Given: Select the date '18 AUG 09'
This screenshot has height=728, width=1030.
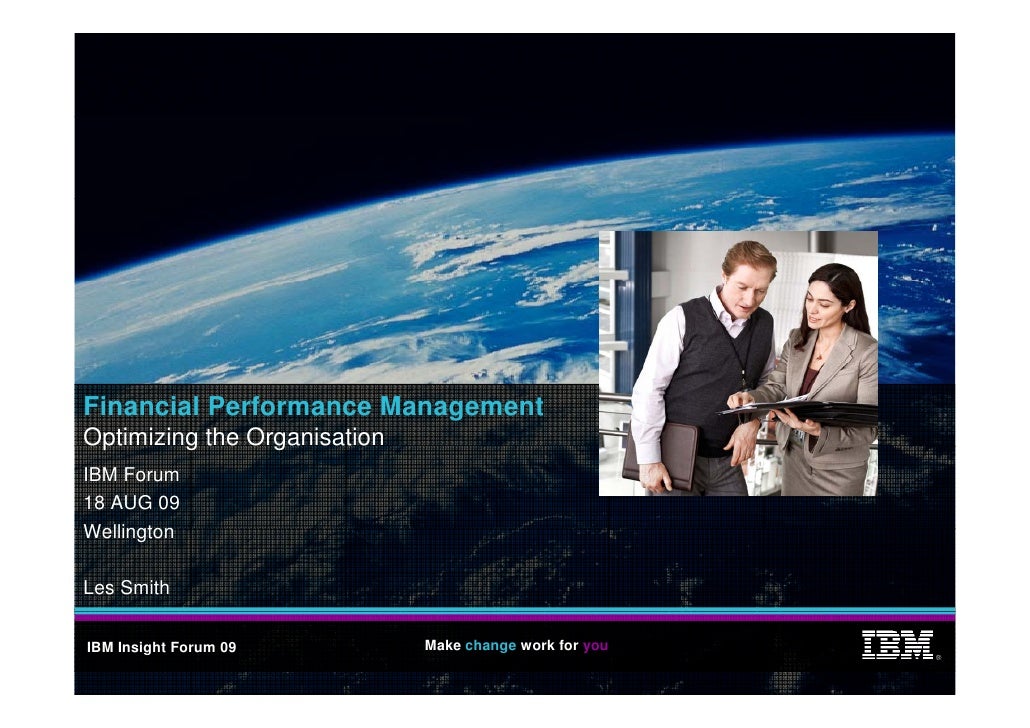Looking at the screenshot, I should (131, 503).
